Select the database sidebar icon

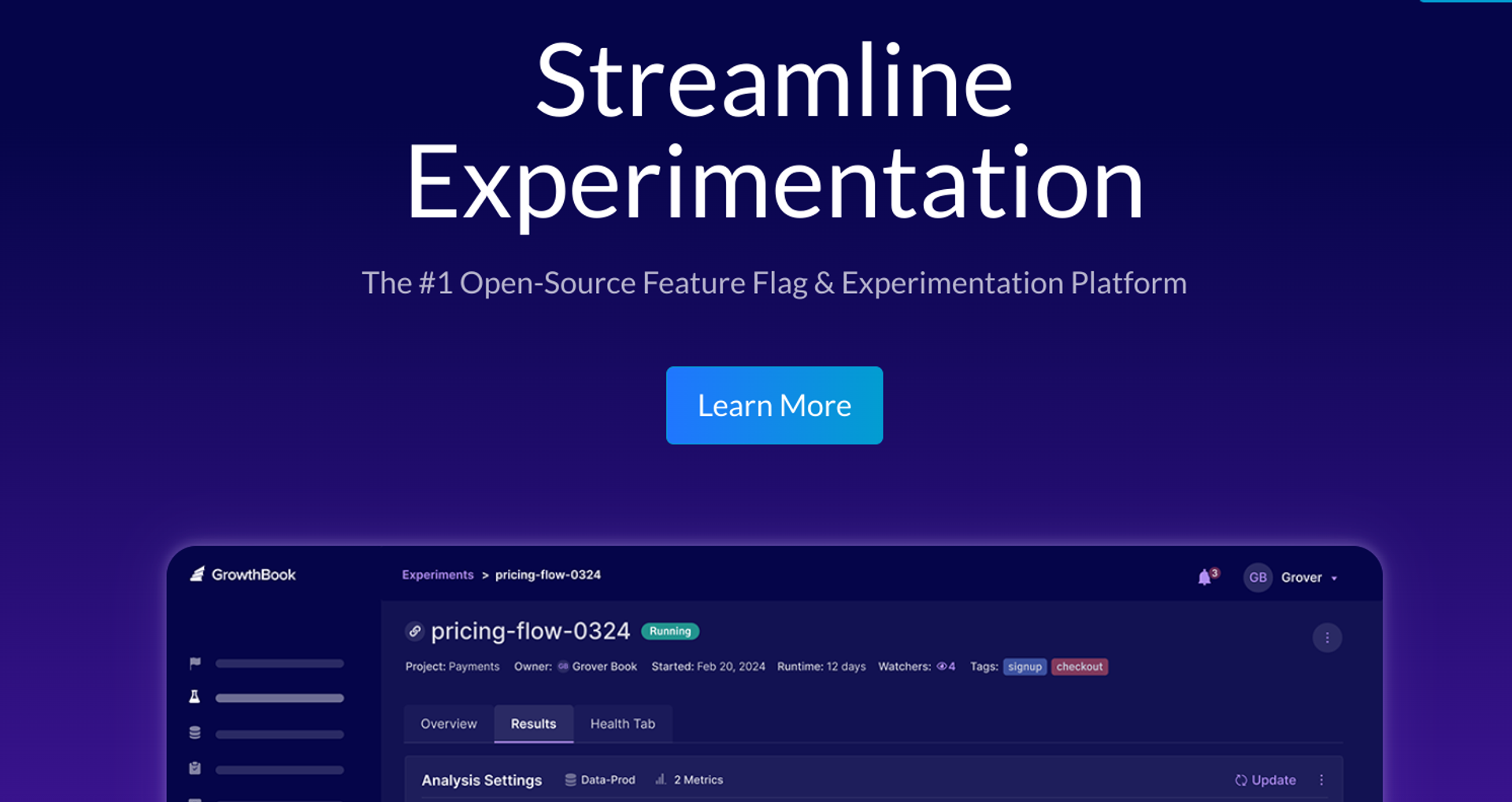pyautogui.click(x=195, y=733)
